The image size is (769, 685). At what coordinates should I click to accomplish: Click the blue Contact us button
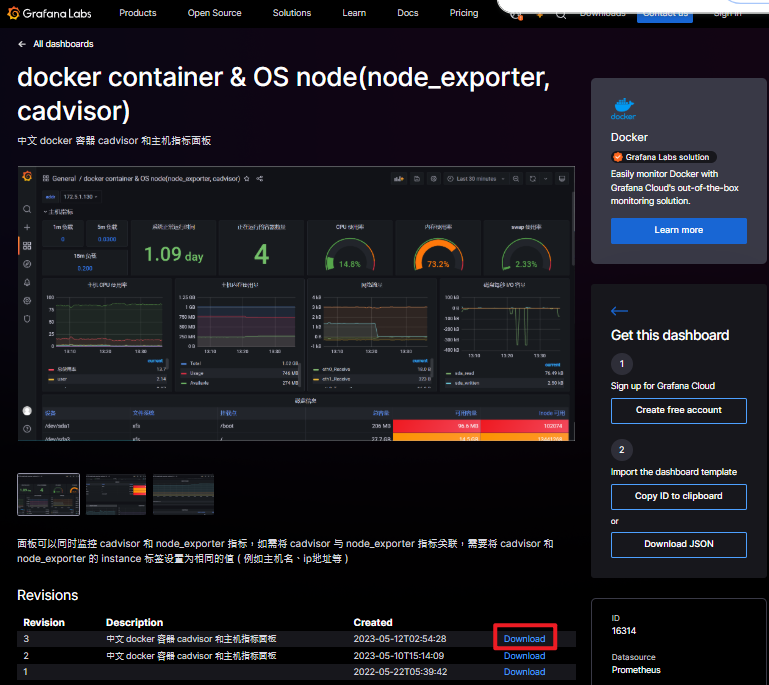665,15
